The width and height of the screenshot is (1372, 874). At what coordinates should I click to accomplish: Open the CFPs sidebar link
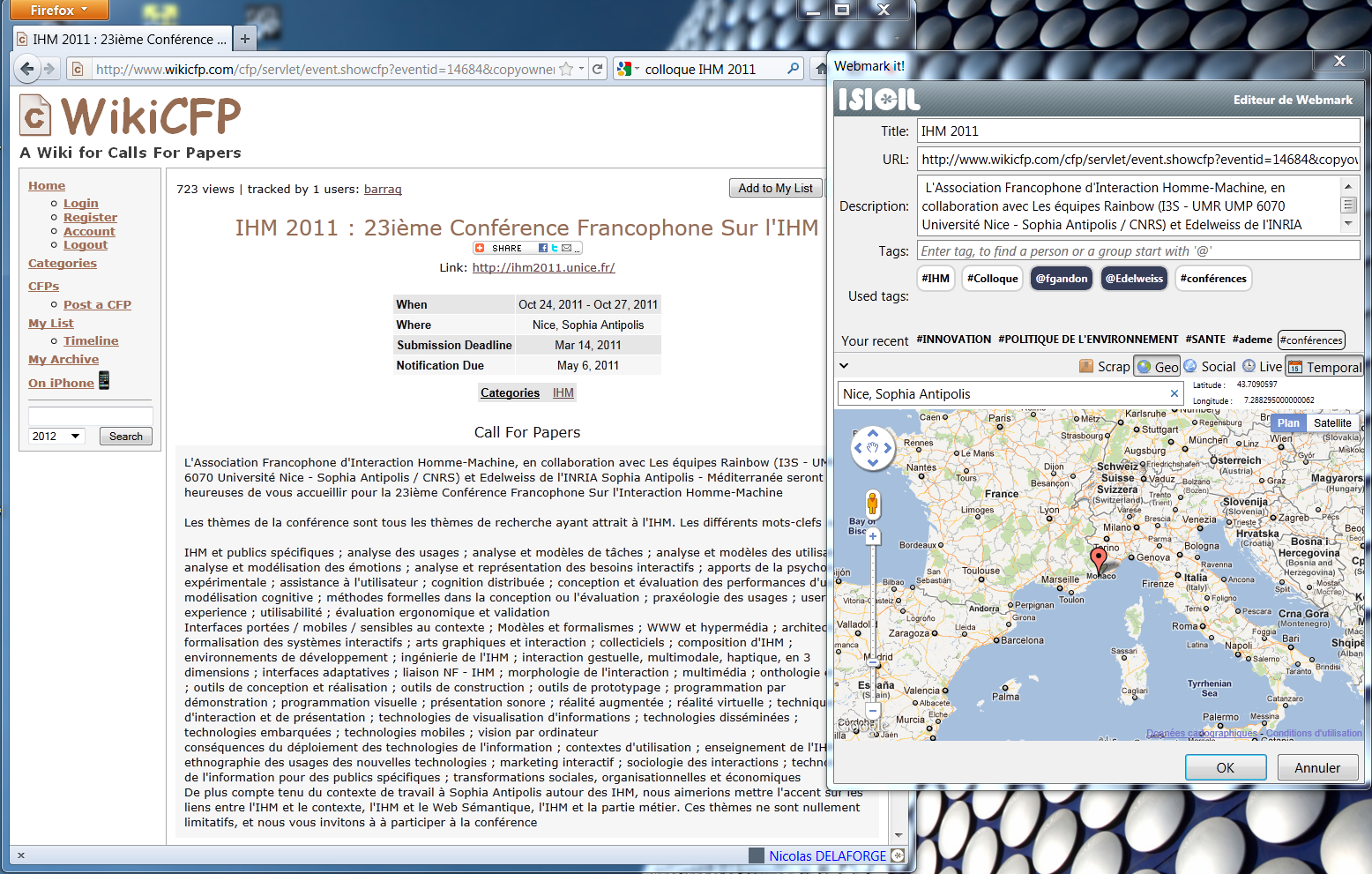coord(43,286)
